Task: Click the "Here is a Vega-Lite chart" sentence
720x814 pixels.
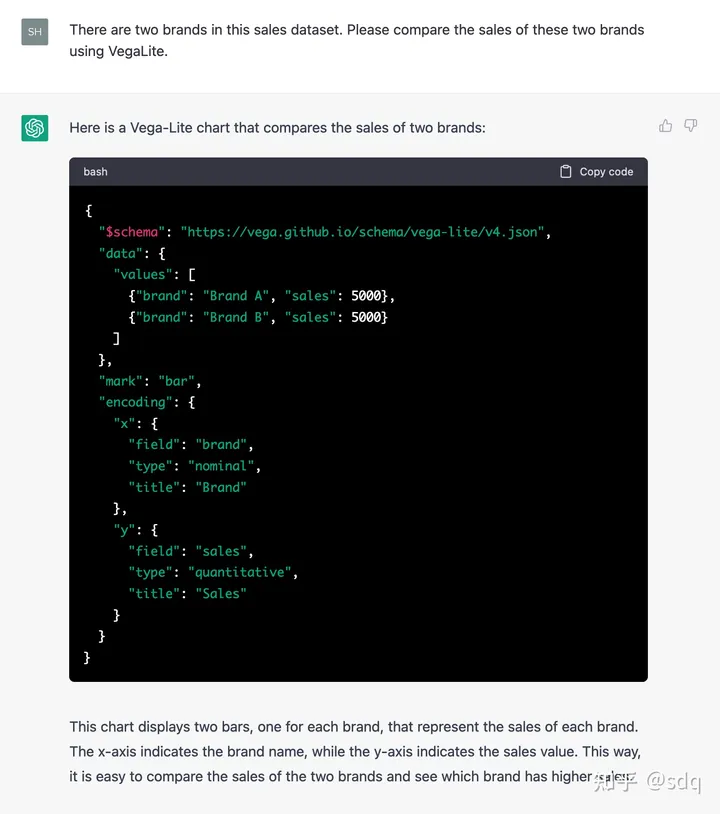Action: point(277,128)
